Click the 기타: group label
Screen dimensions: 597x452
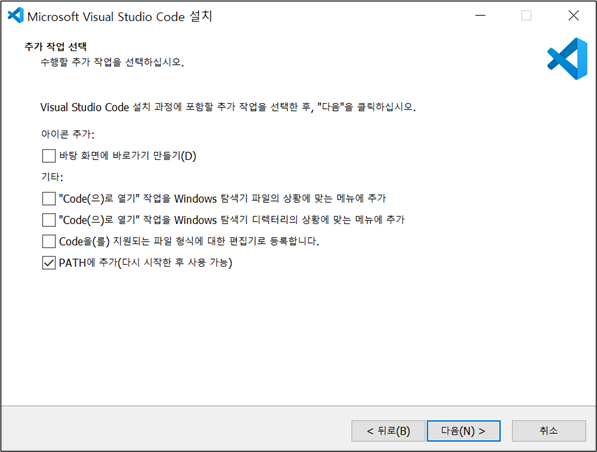52,177
